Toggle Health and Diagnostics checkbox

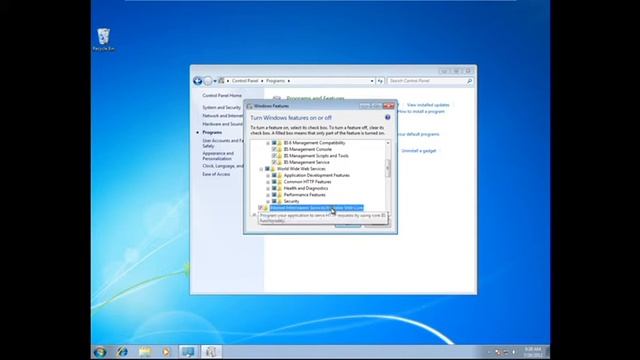[274, 189]
